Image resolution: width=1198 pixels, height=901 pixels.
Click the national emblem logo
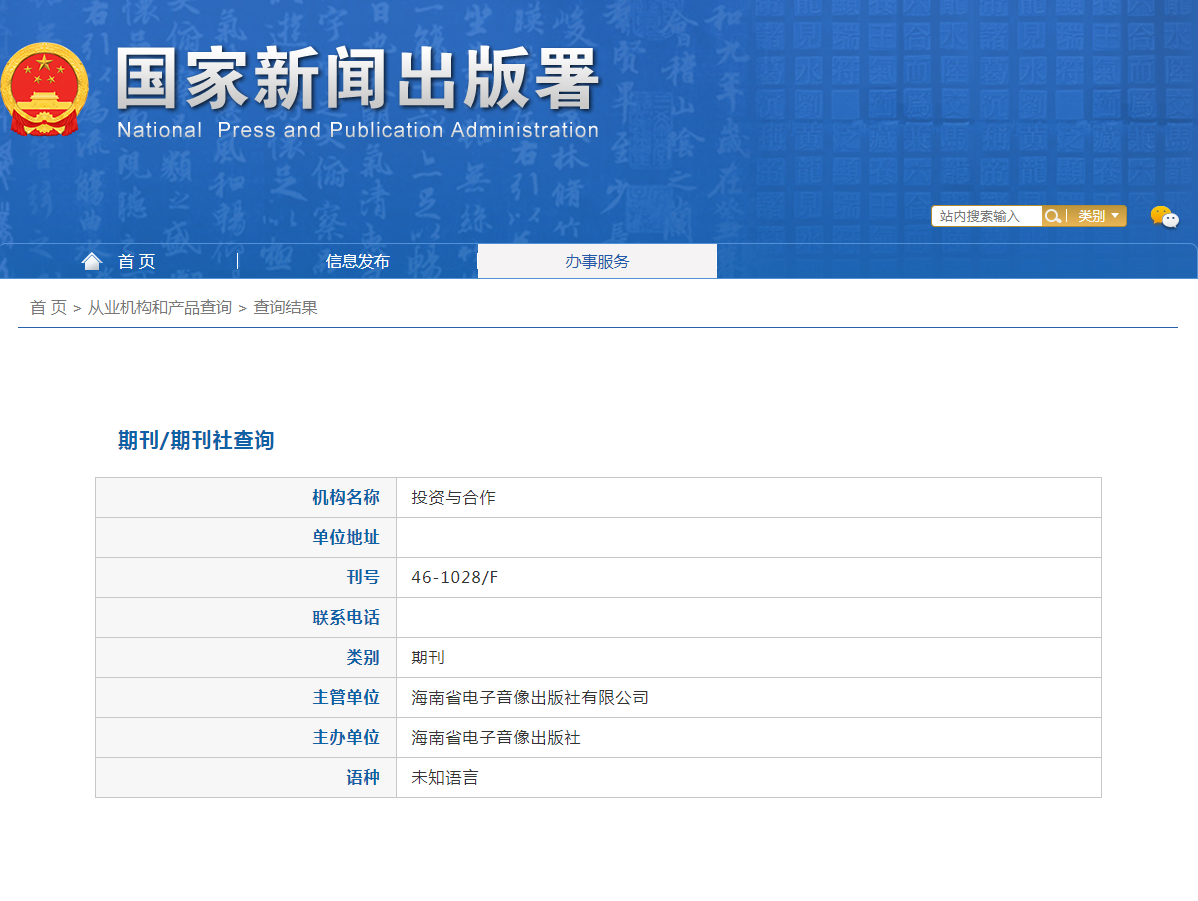point(44,90)
